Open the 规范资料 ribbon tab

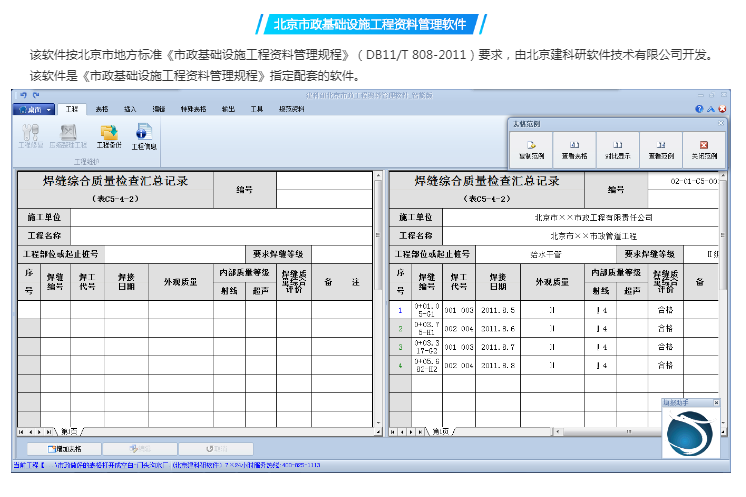(x=291, y=109)
